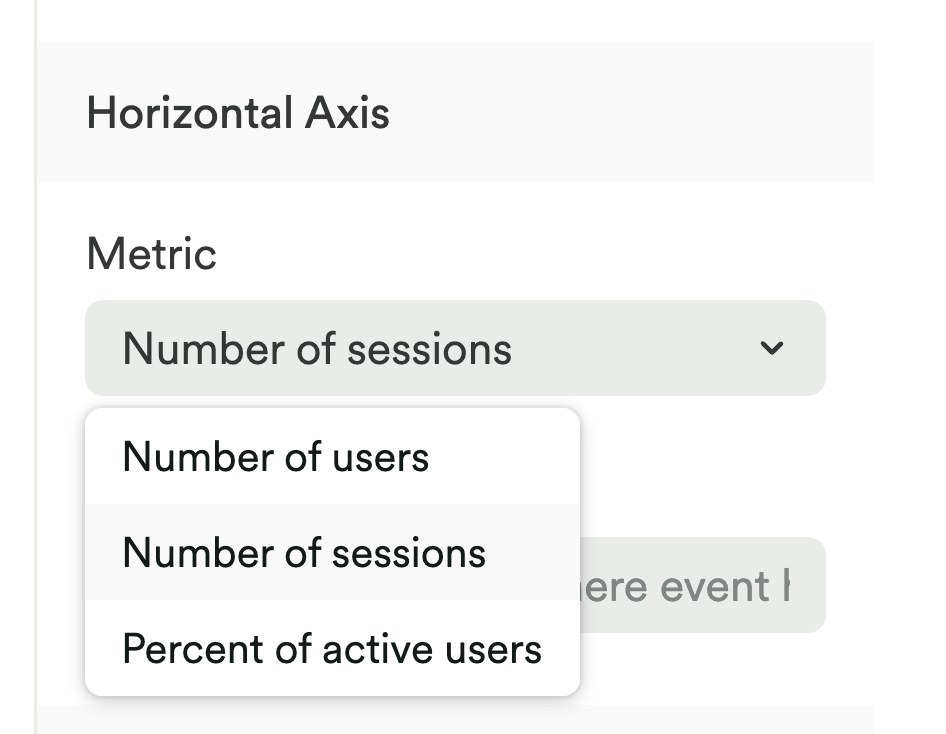
Task: Focus the grey input behind the dropdown list
Action: coord(700,585)
